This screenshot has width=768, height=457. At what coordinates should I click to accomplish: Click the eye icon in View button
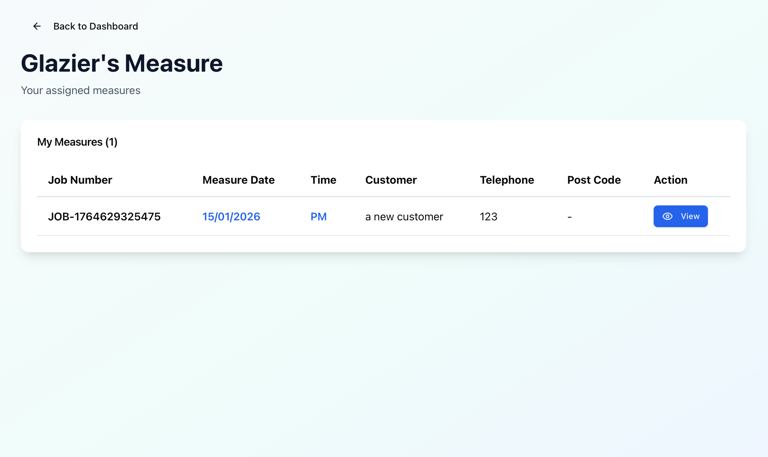click(x=668, y=217)
